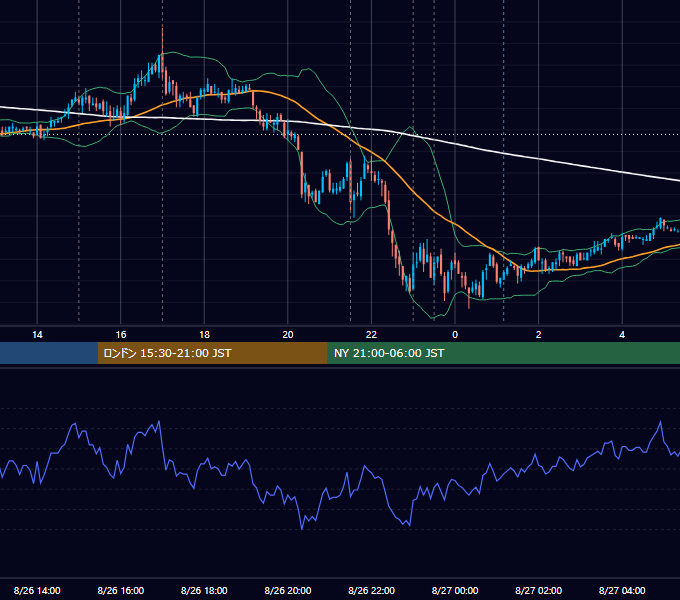Click the 16 hour axis label
680x600 pixels.
[121, 335]
